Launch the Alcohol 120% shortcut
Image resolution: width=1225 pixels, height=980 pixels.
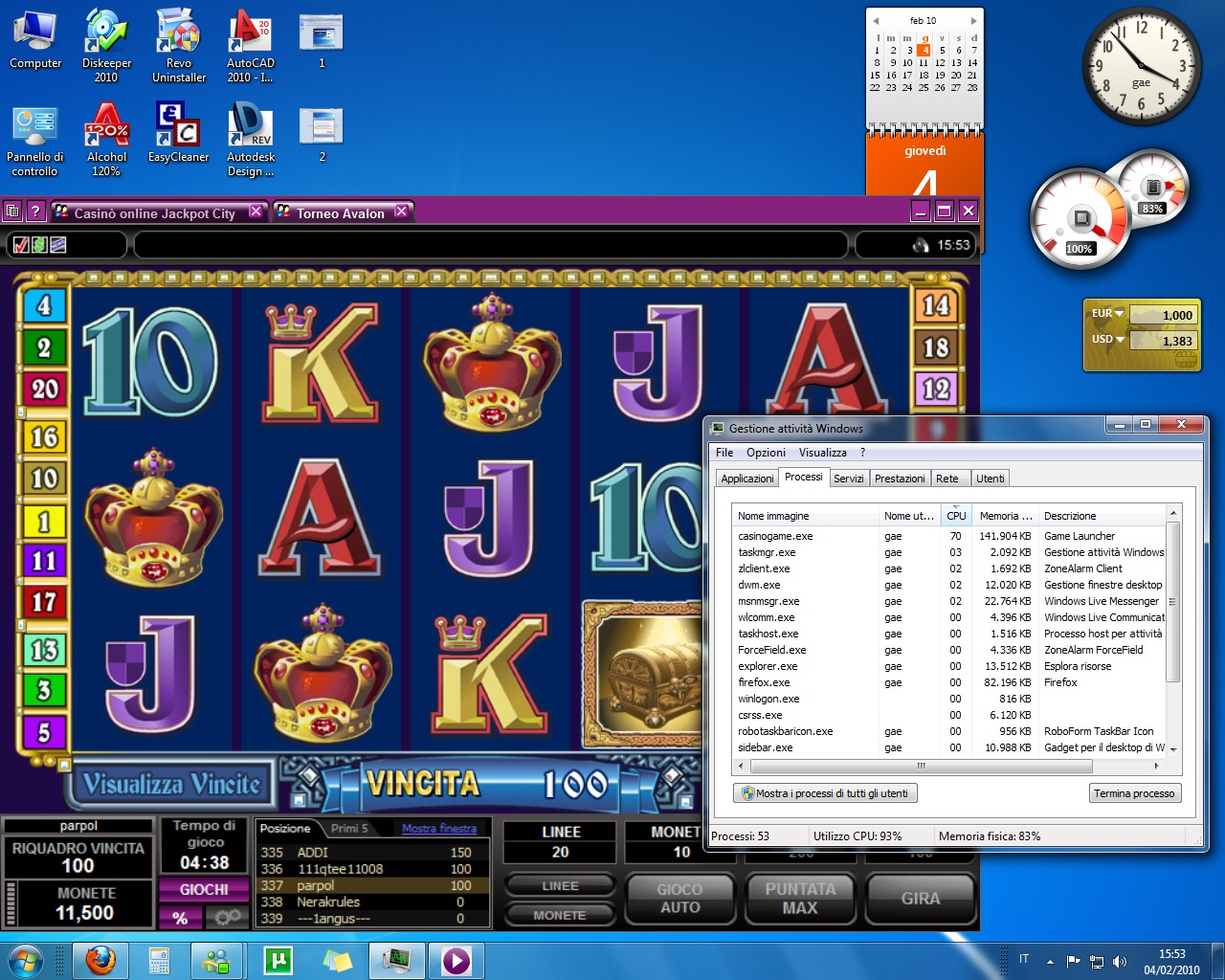pos(106,141)
